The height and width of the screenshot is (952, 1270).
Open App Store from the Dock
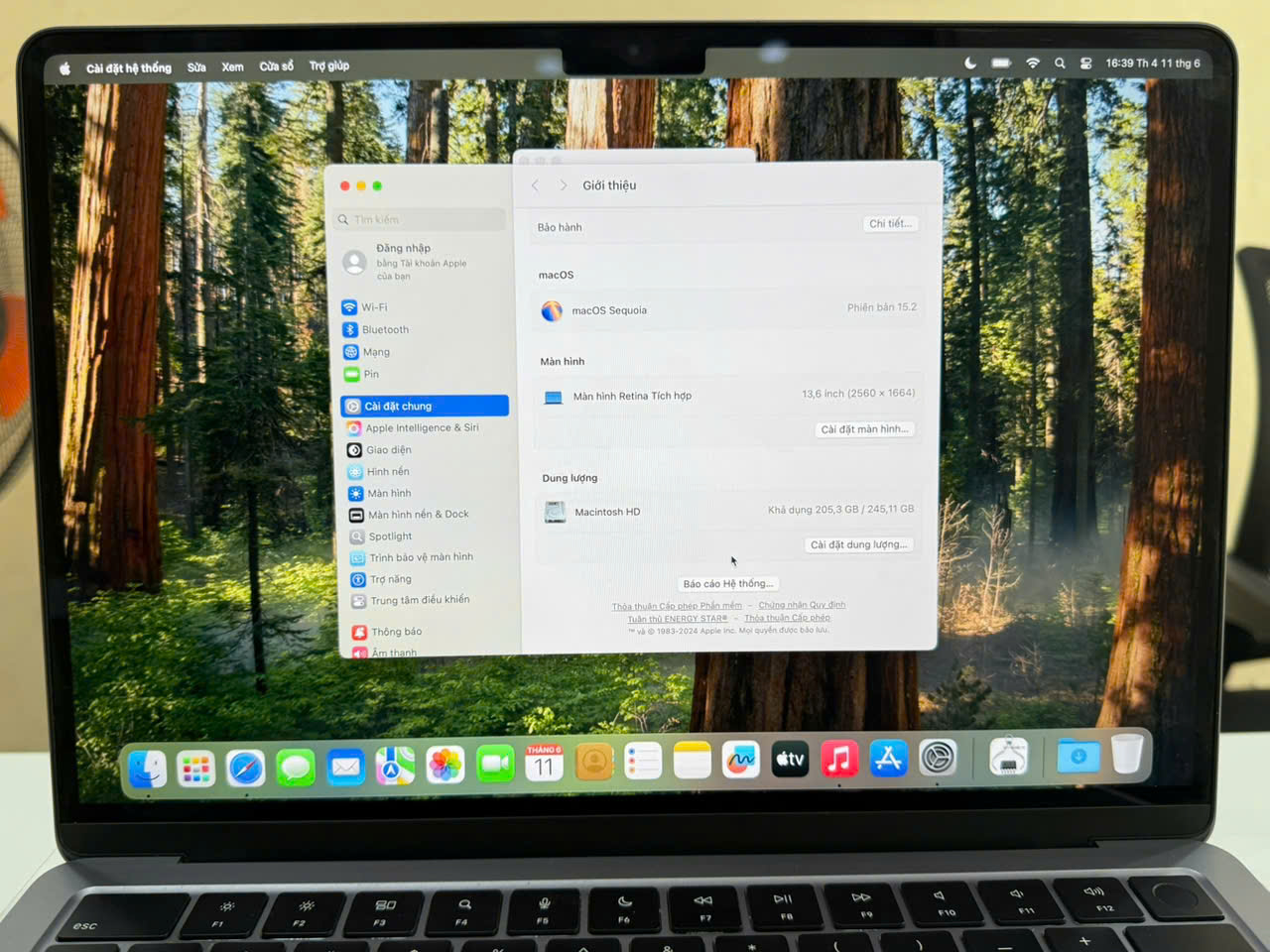(888, 759)
